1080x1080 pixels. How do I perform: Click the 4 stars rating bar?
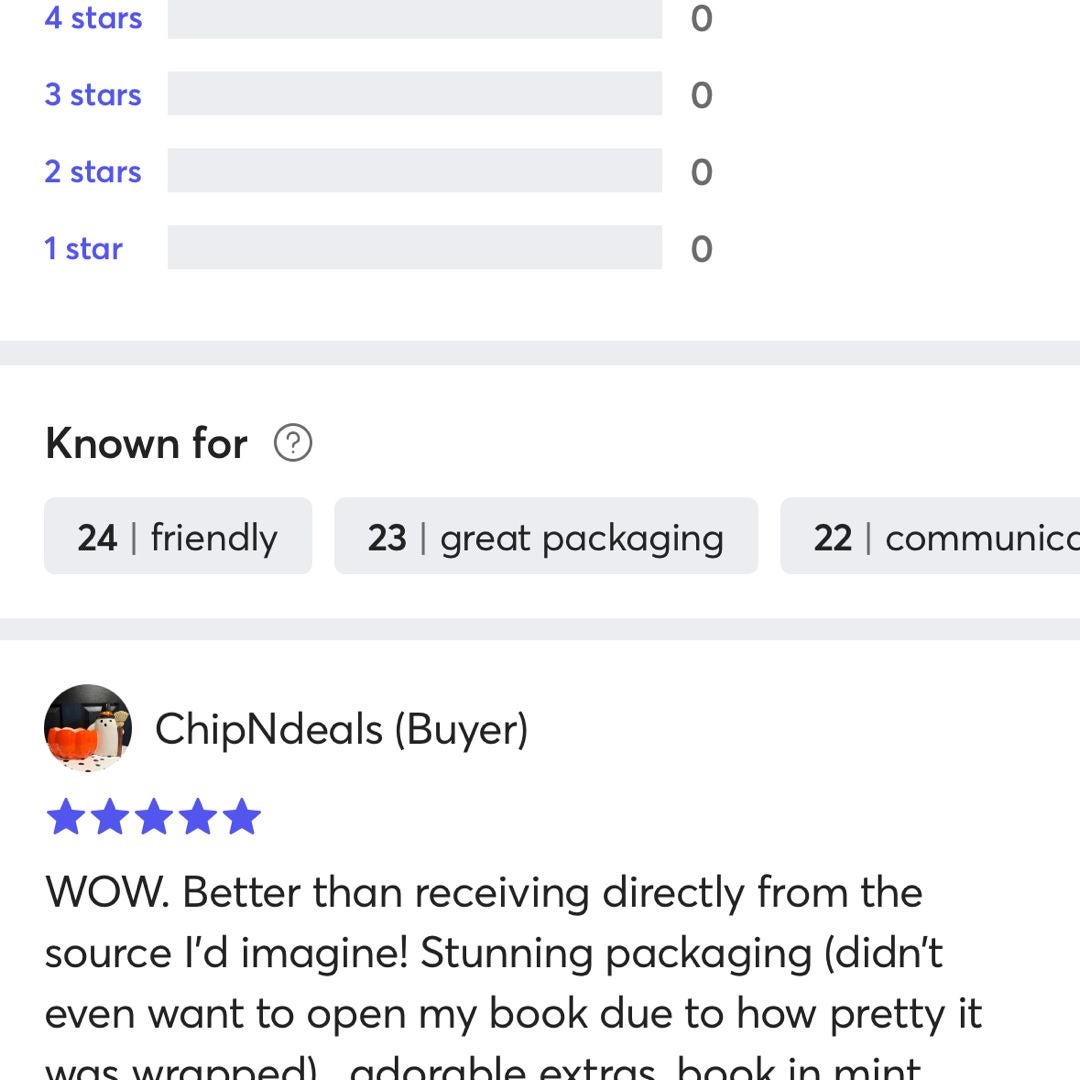[x=415, y=18]
